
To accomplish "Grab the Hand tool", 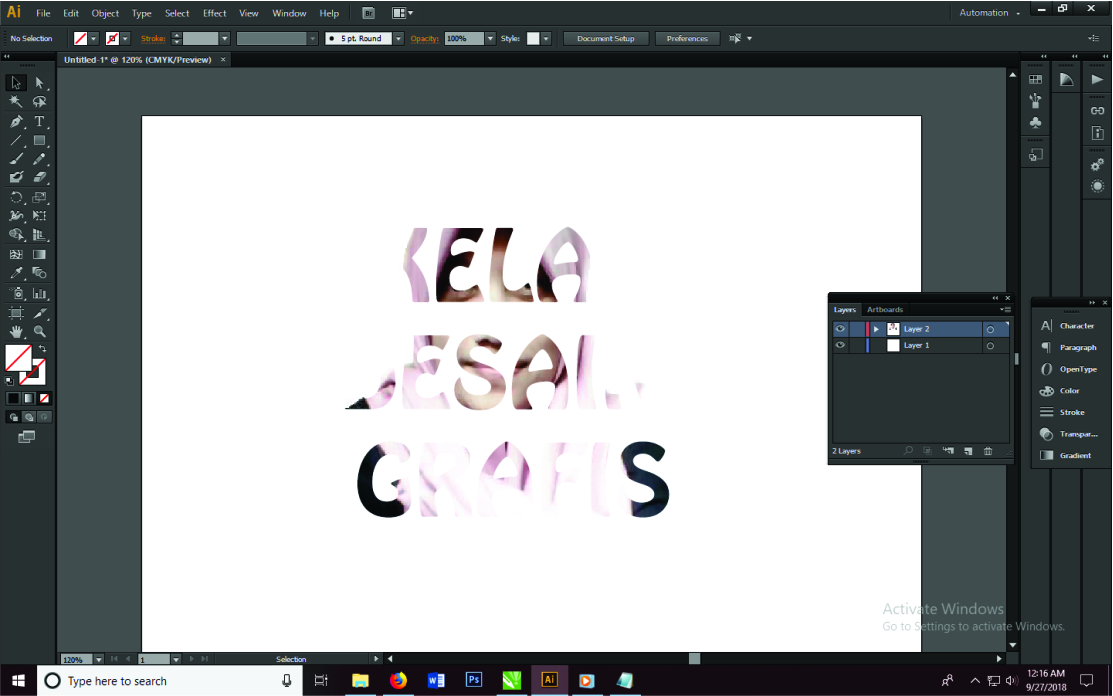I will pos(16,331).
